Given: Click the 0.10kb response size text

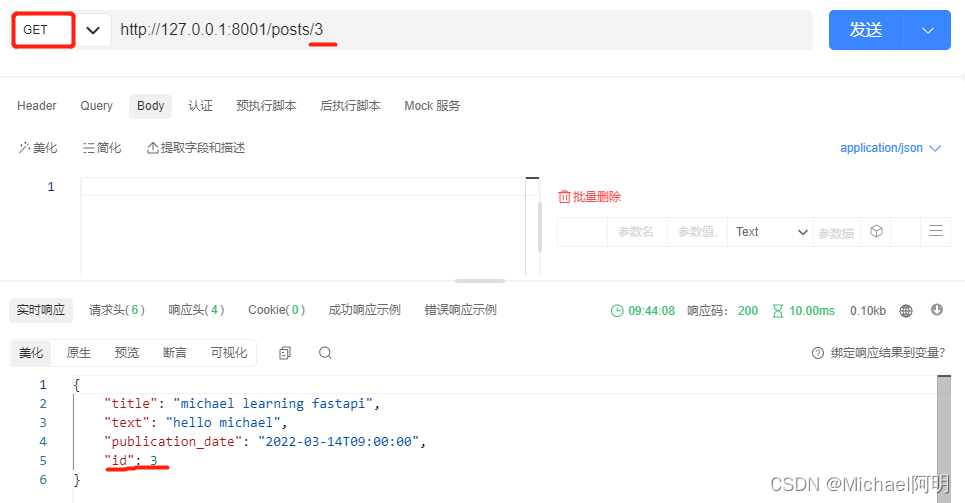Looking at the screenshot, I should (868, 311).
